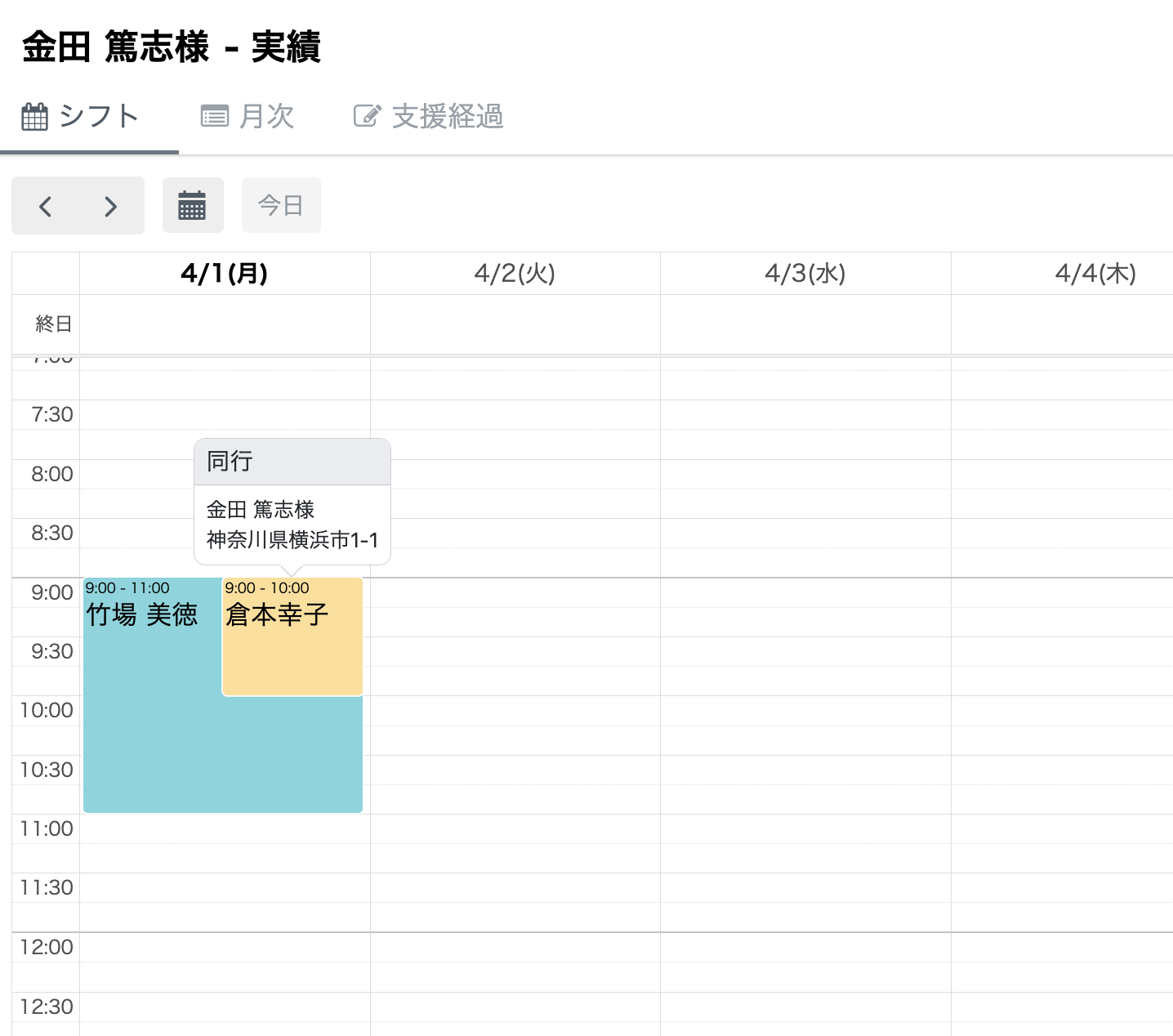Go to next week with right chevron

pyautogui.click(x=111, y=206)
